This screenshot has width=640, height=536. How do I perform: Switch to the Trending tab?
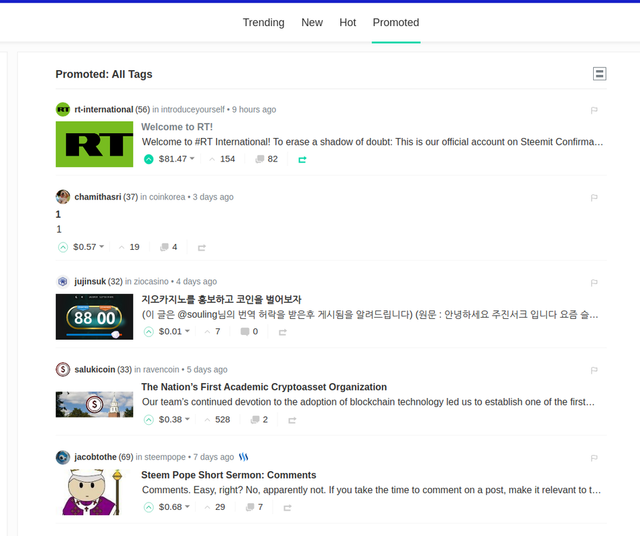coord(264,22)
